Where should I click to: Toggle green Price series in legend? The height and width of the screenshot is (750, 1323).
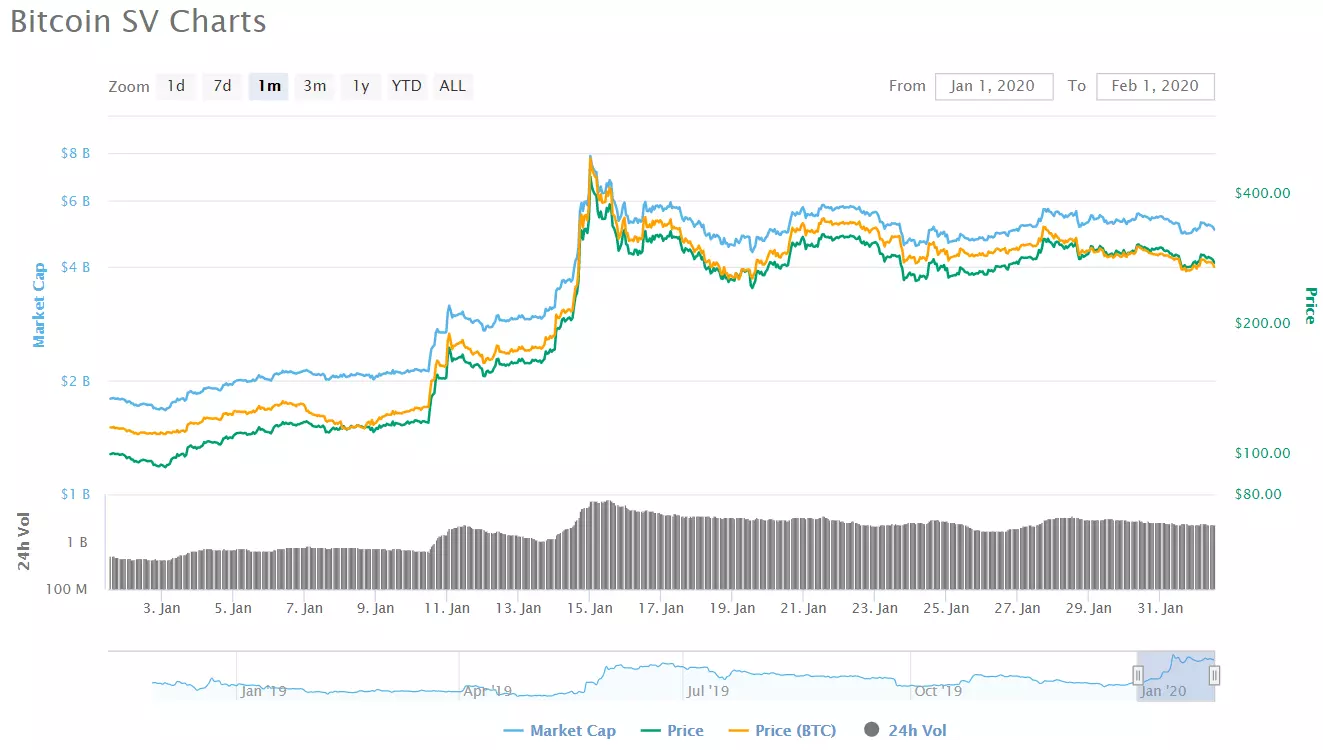point(672,731)
